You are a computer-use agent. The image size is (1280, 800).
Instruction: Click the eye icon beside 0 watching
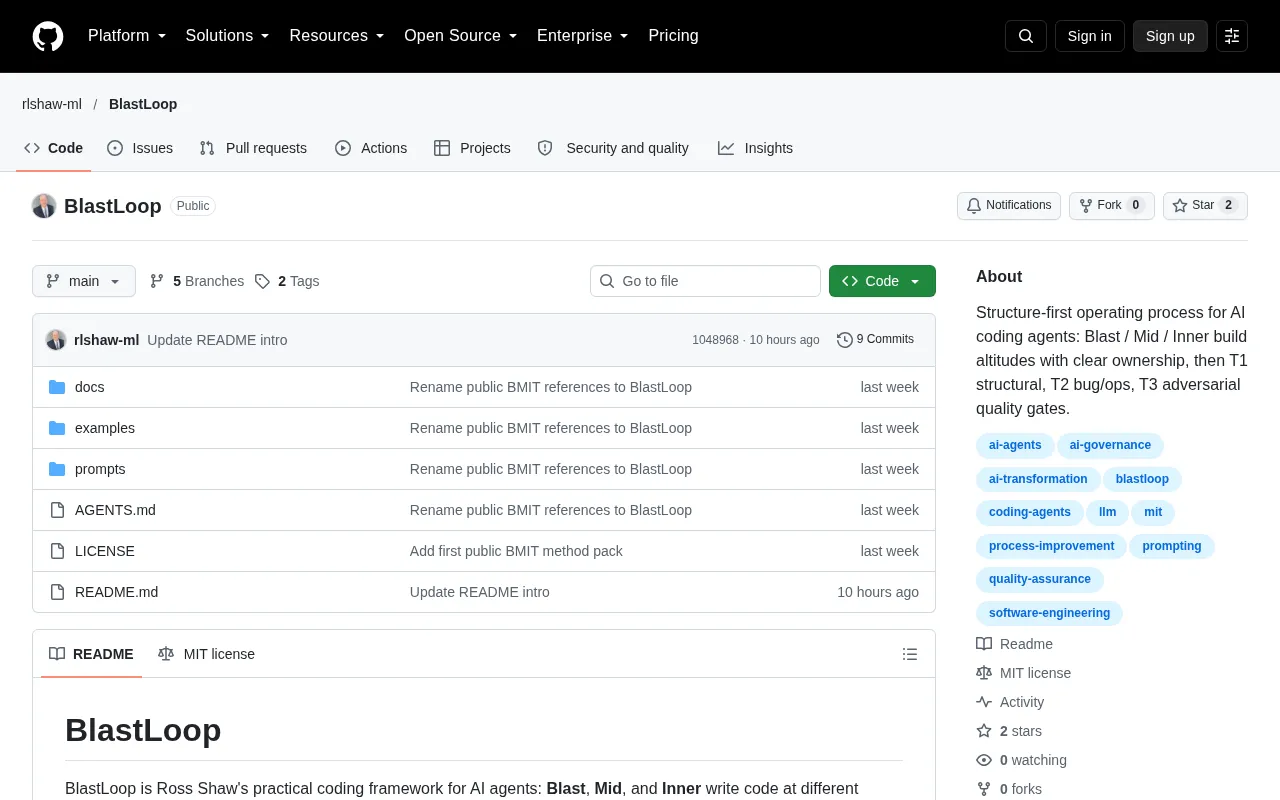984,760
